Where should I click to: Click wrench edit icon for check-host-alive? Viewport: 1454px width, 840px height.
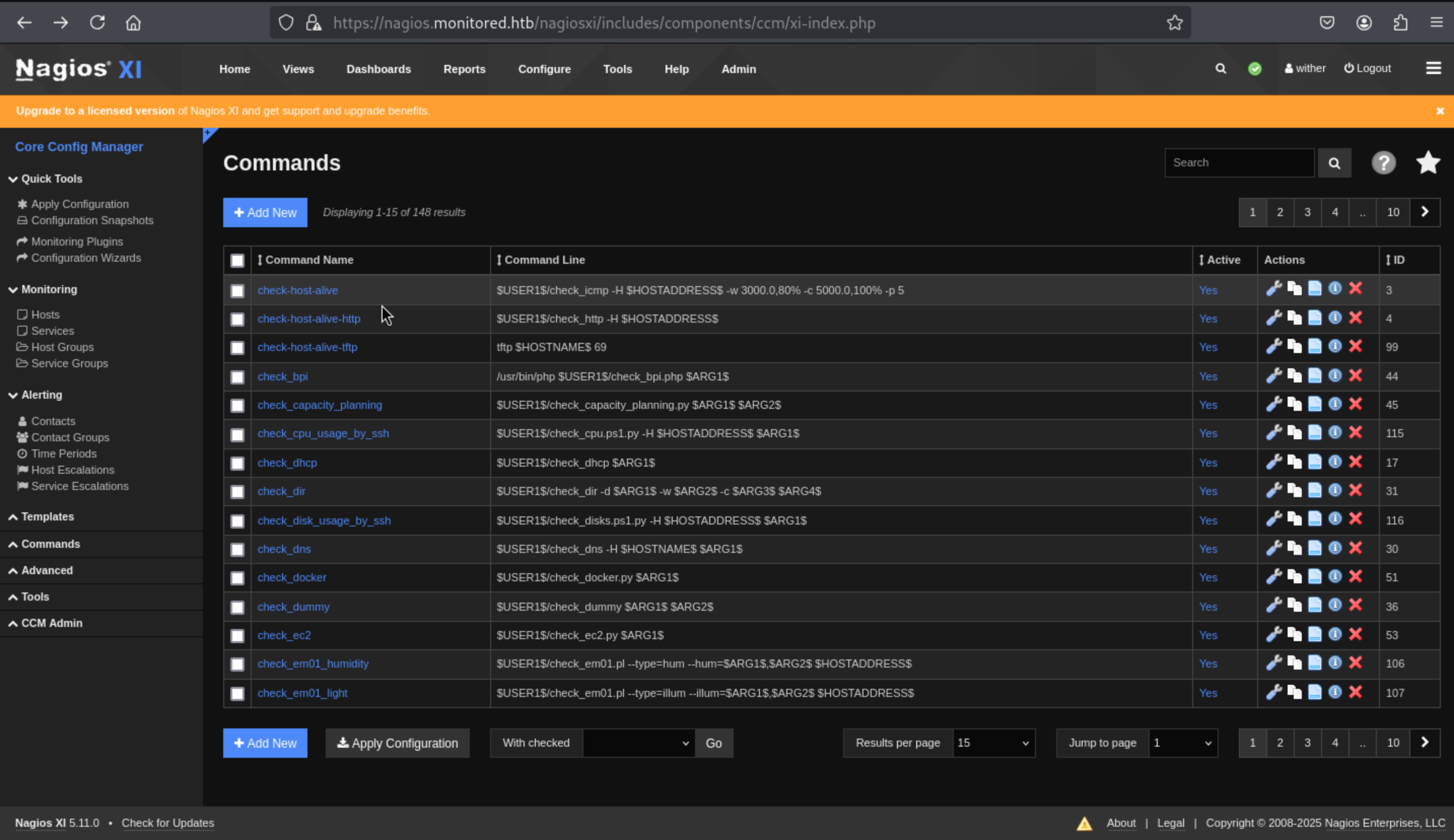click(x=1273, y=289)
